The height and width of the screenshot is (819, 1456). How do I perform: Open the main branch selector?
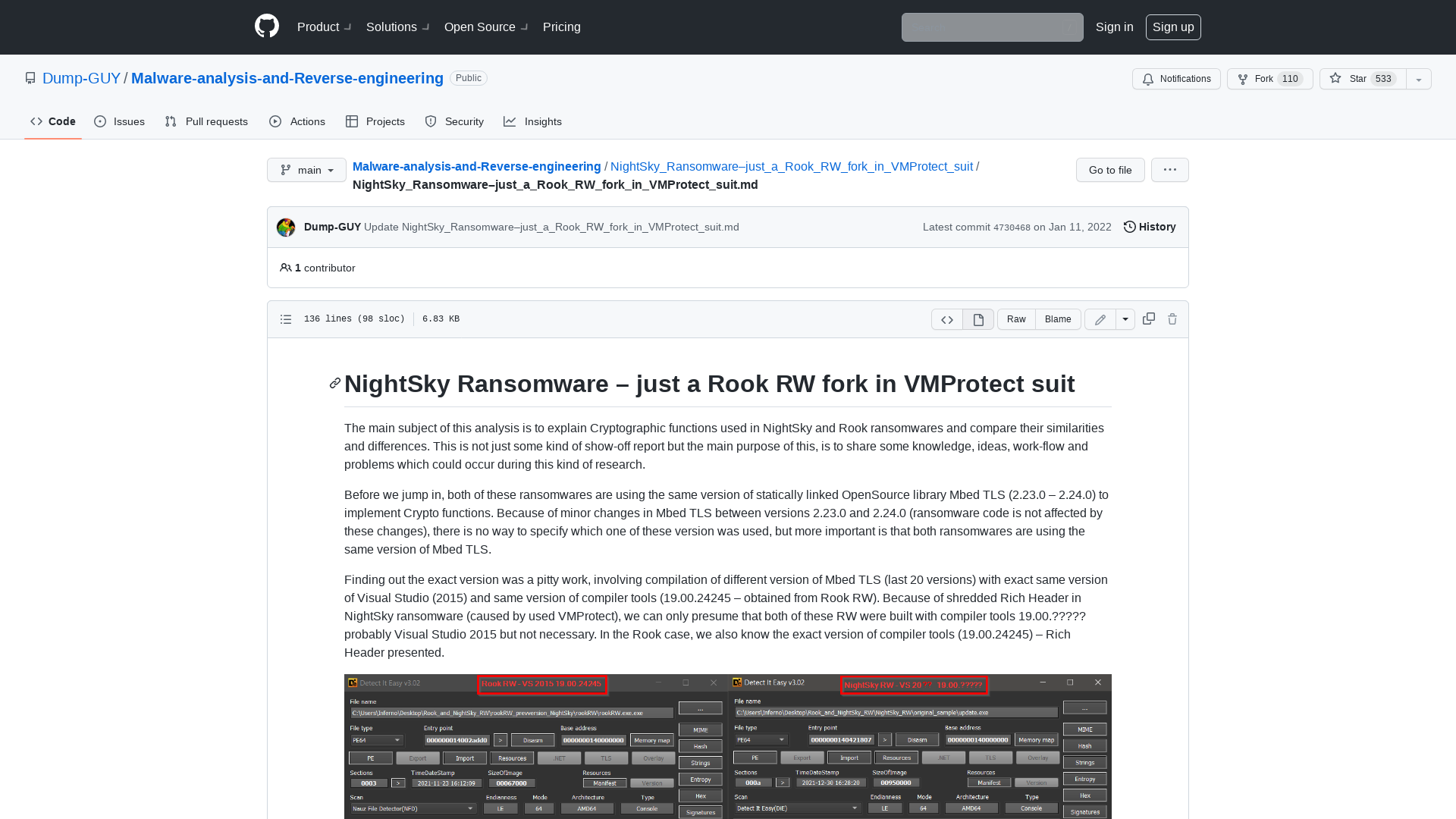click(x=306, y=170)
